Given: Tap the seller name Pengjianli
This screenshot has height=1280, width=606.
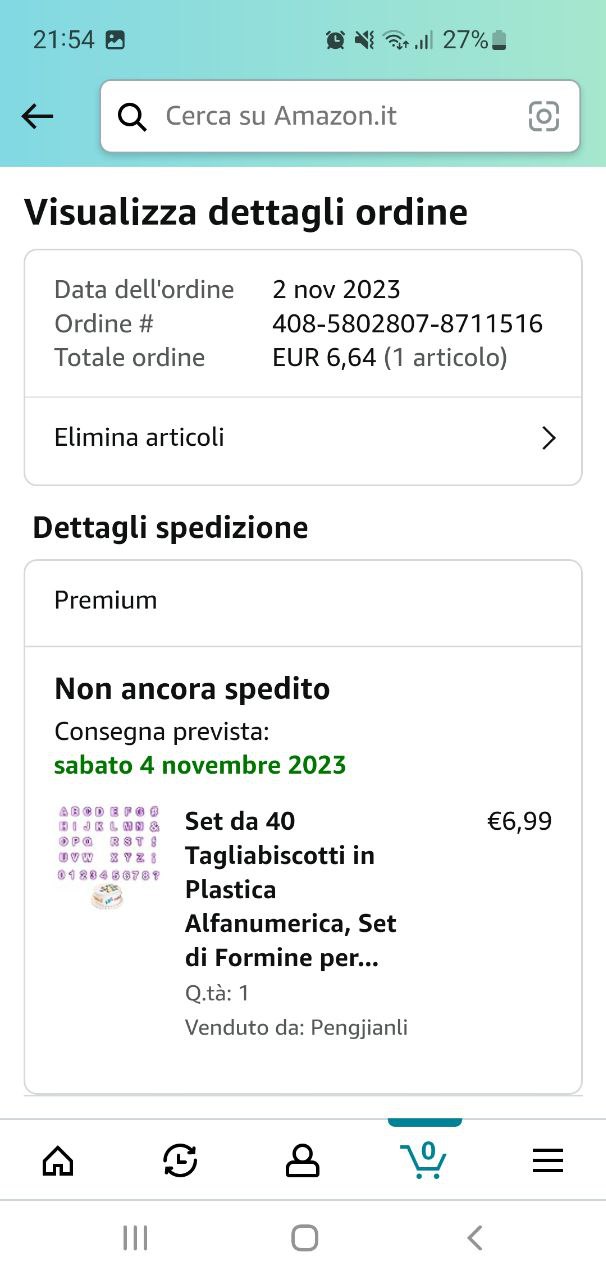Looking at the screenshot, I should click(358, 1027).
